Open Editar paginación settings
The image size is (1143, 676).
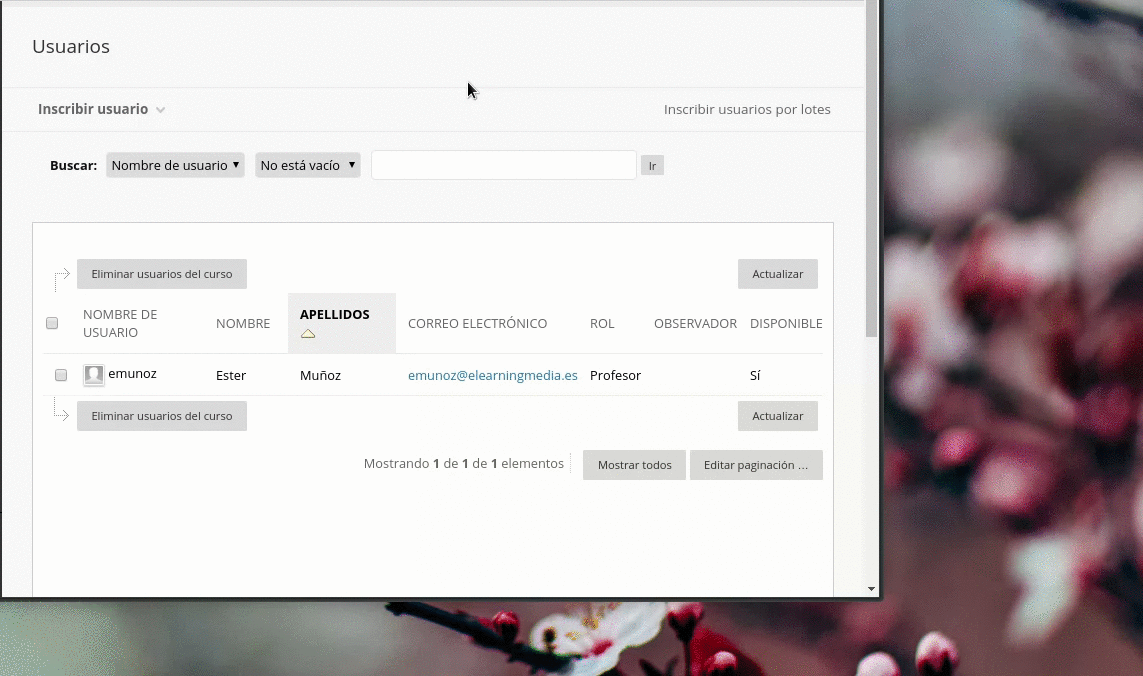click(755, 465)
